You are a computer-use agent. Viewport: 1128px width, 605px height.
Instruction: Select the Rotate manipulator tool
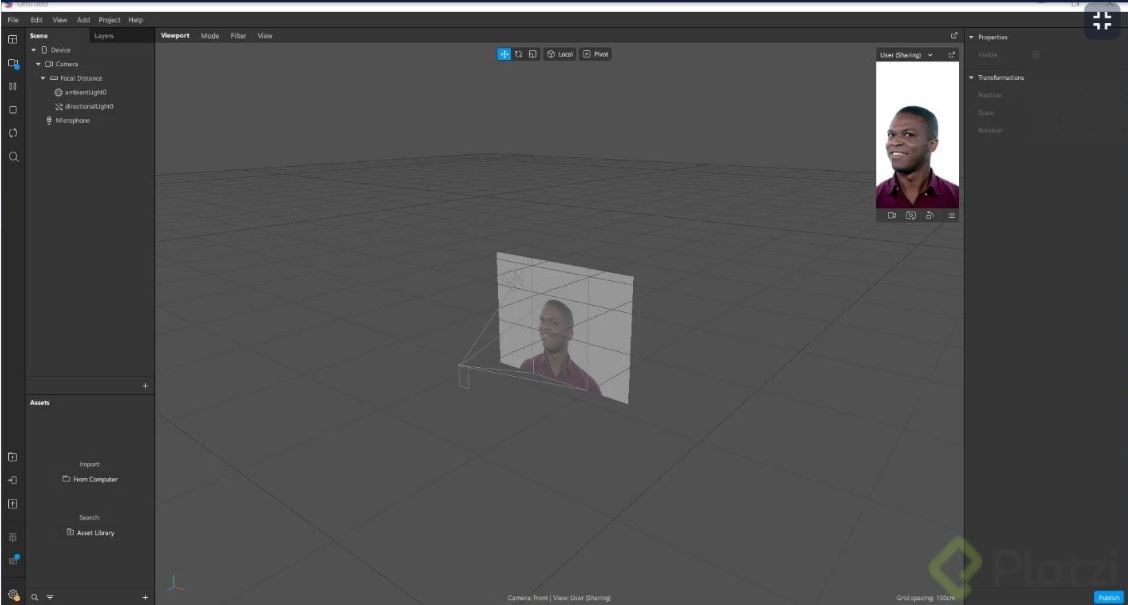(518, 54)
